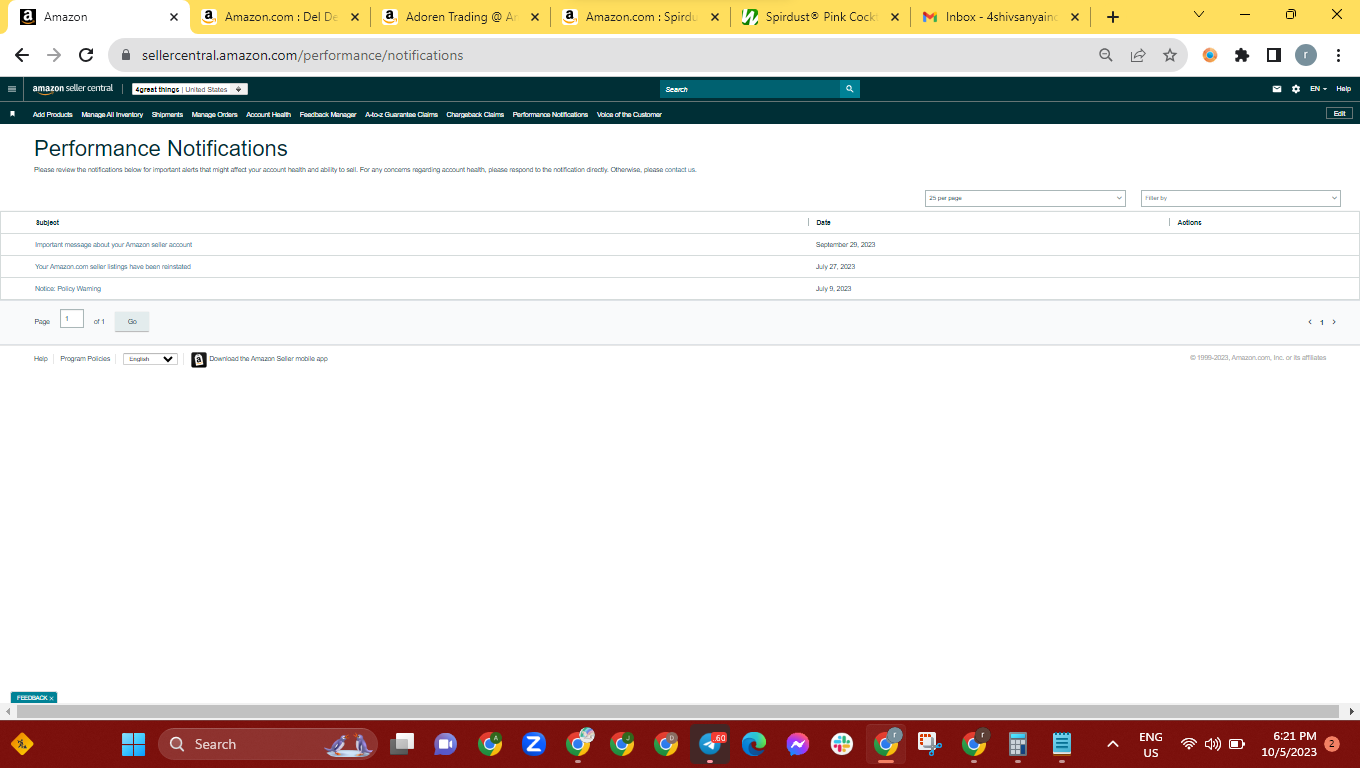This screenshot has width=1360, height=768.
Task: Click the browser address bar URL
Action: 302,56
